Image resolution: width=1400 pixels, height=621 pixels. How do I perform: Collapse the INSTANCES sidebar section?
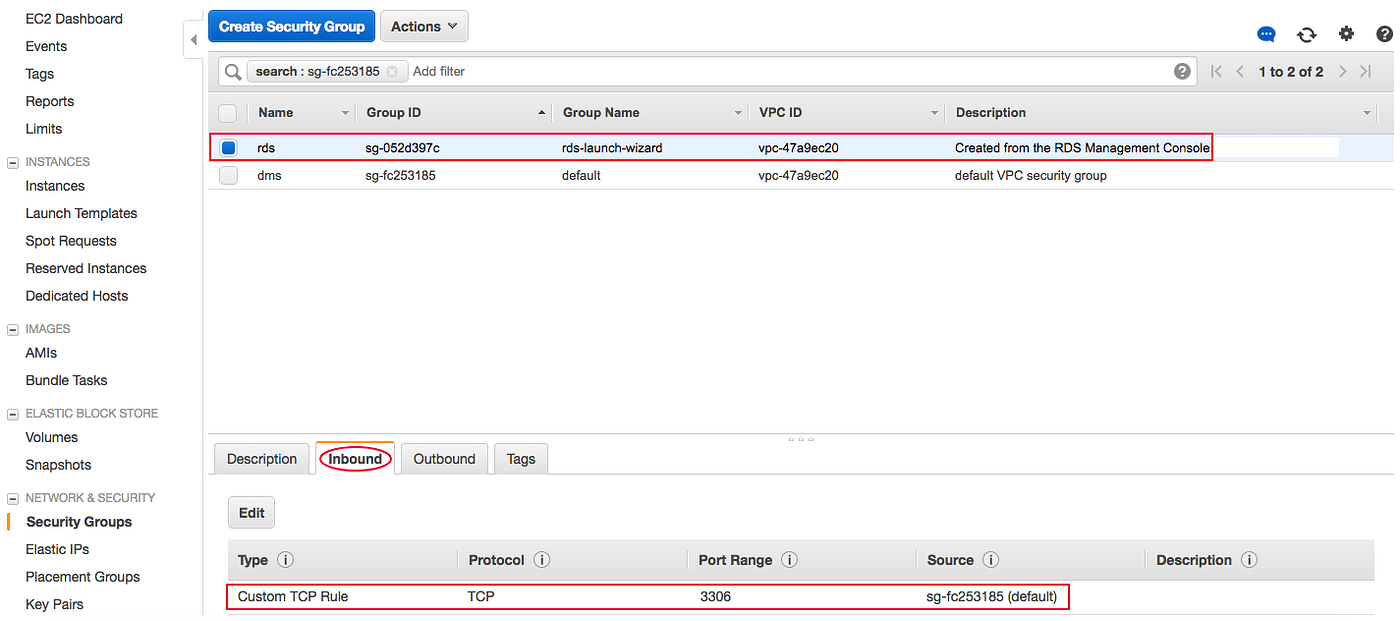pyautogui.click(x=12, y=161)
